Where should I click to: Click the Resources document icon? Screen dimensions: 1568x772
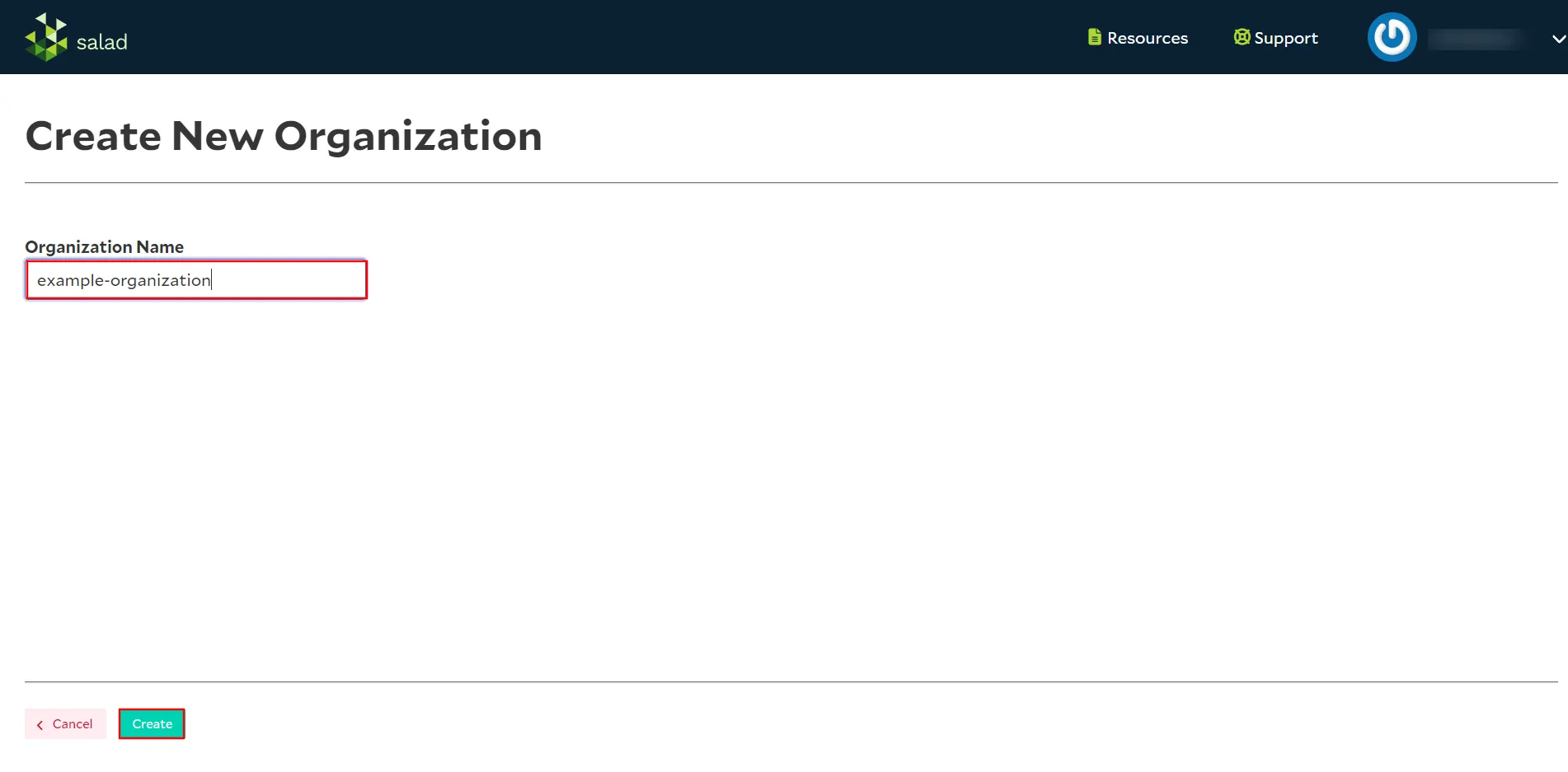[1094, 37]
